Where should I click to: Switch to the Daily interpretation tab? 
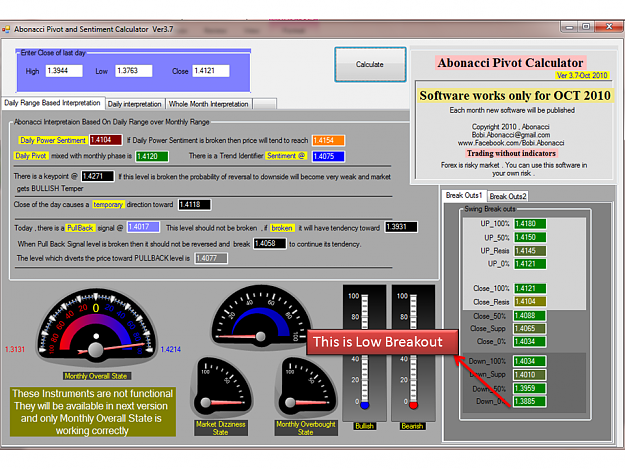[x=135, y=104]
